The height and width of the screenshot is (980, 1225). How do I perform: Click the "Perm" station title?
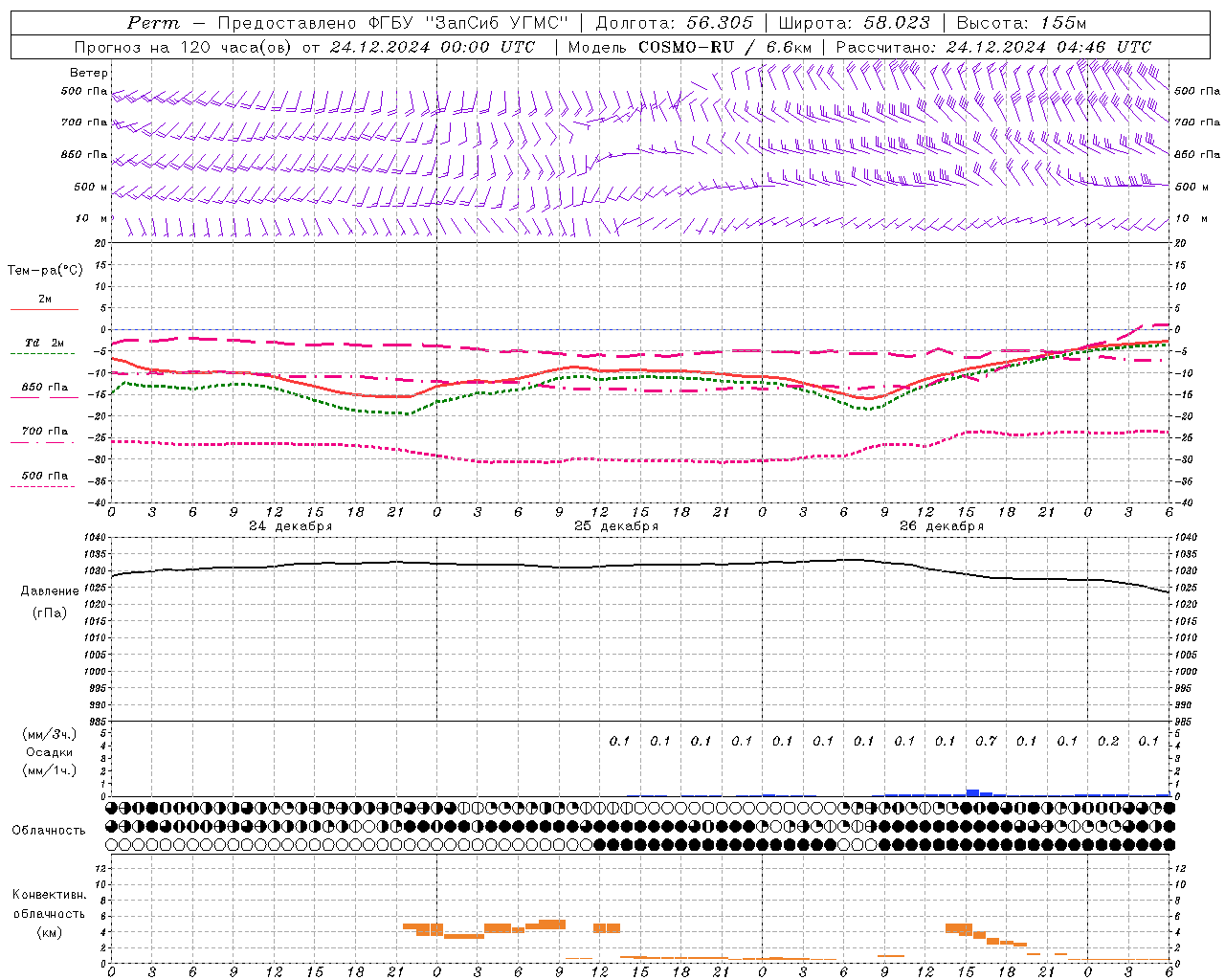pyautogui.click(x=153, y=23)
